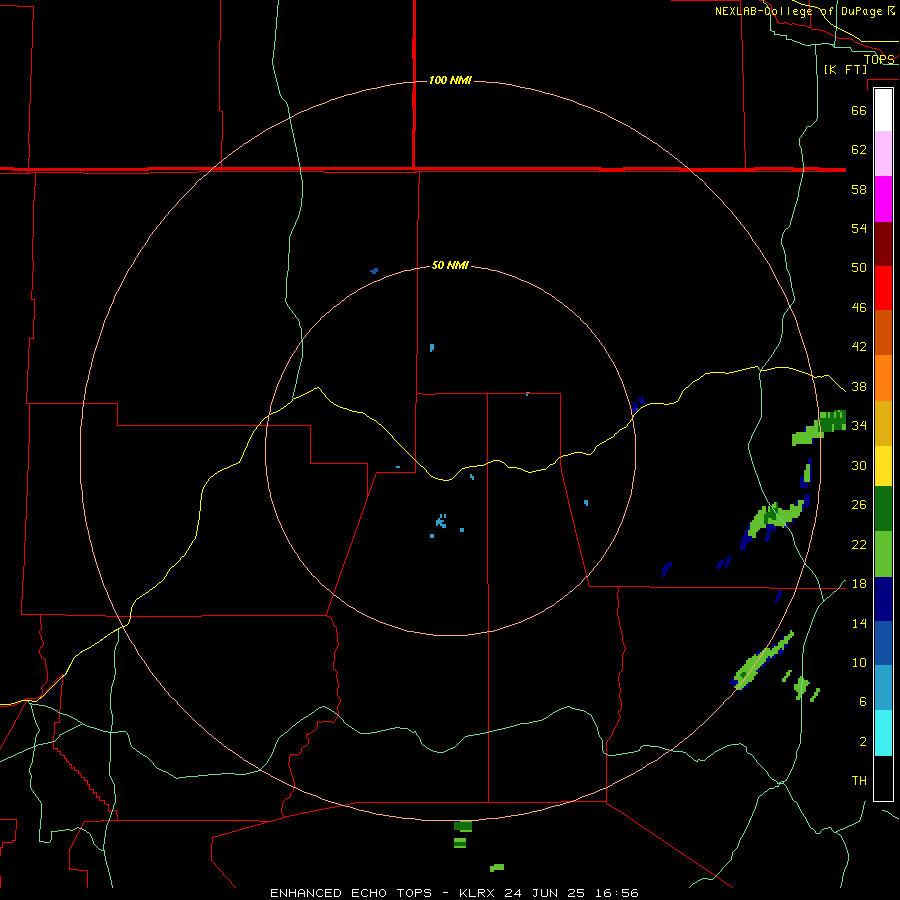The width and height of the screenshot is (900, 900).
Task: Select the magenta legend color block
Action: point(883,199)
